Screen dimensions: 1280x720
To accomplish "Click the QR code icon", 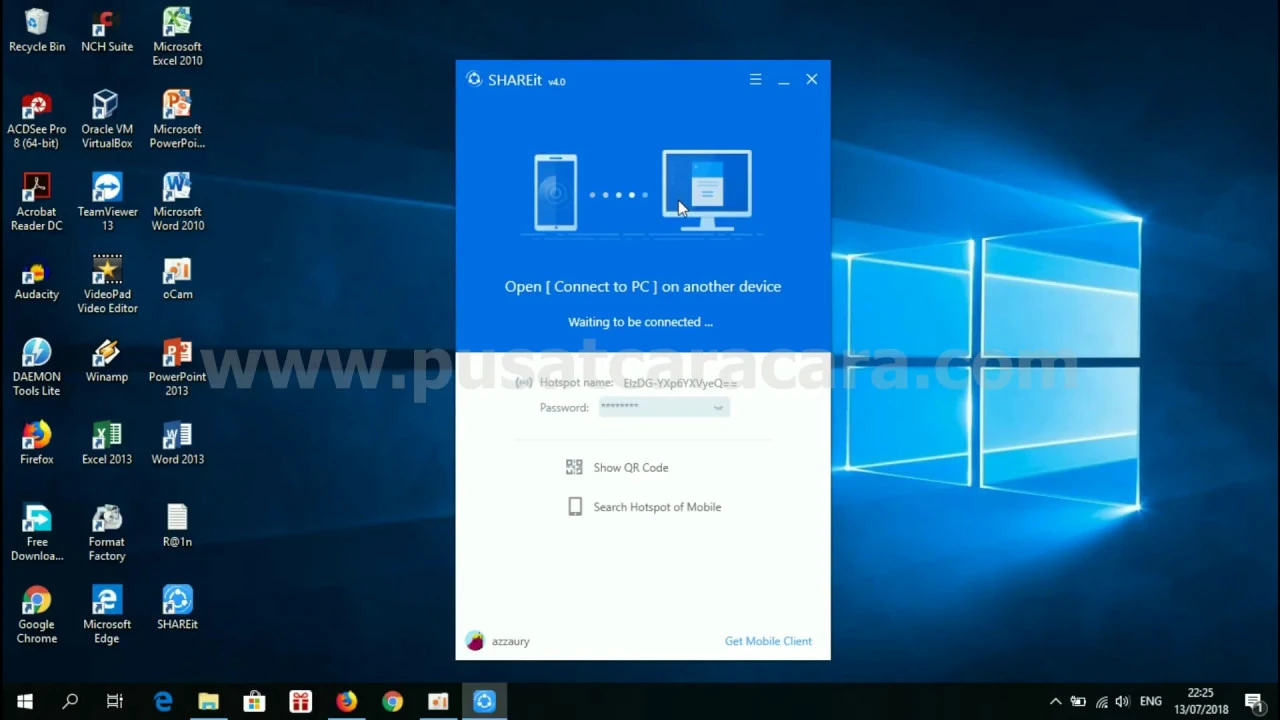I will (574, 467).
